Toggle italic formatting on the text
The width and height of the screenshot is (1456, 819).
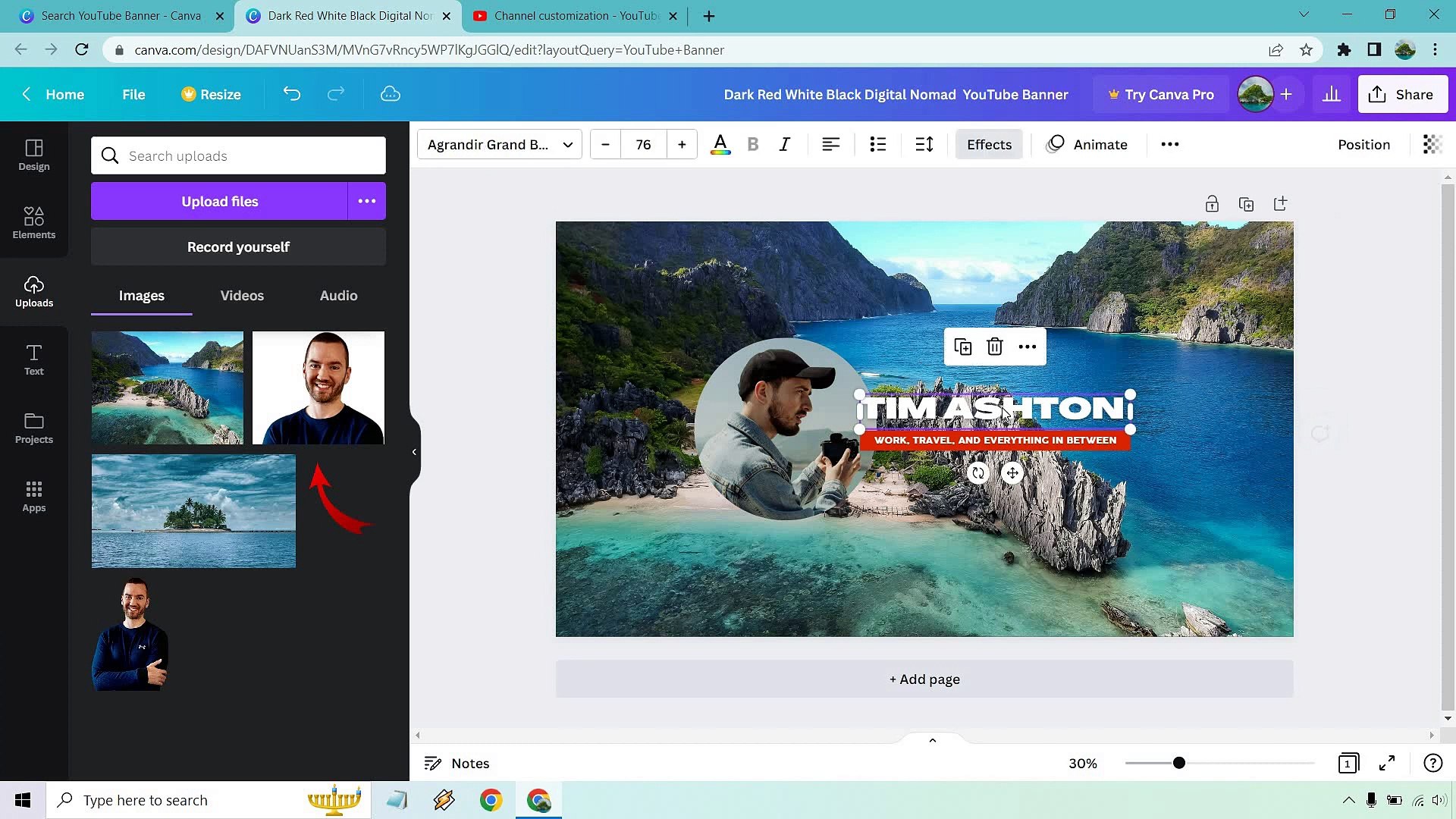point(784,144)
